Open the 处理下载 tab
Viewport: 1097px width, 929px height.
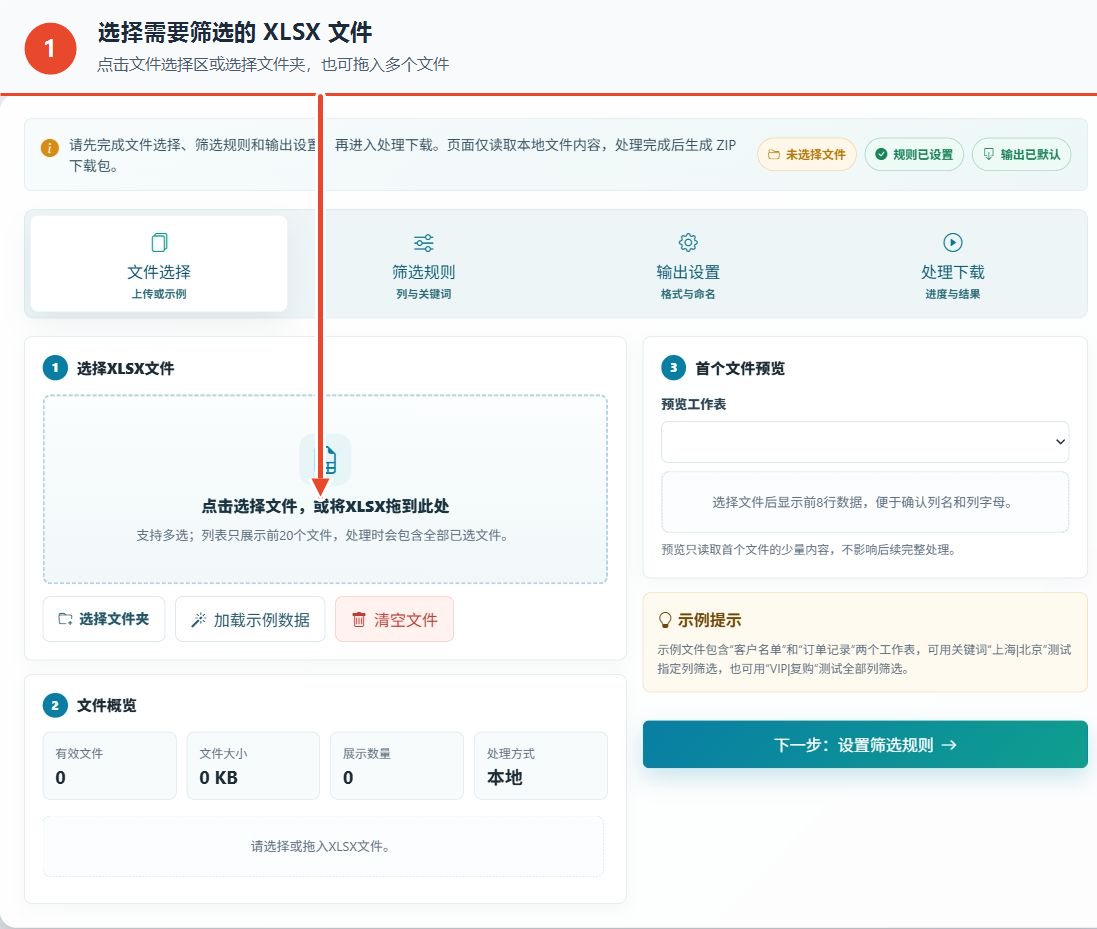(952, 264)
